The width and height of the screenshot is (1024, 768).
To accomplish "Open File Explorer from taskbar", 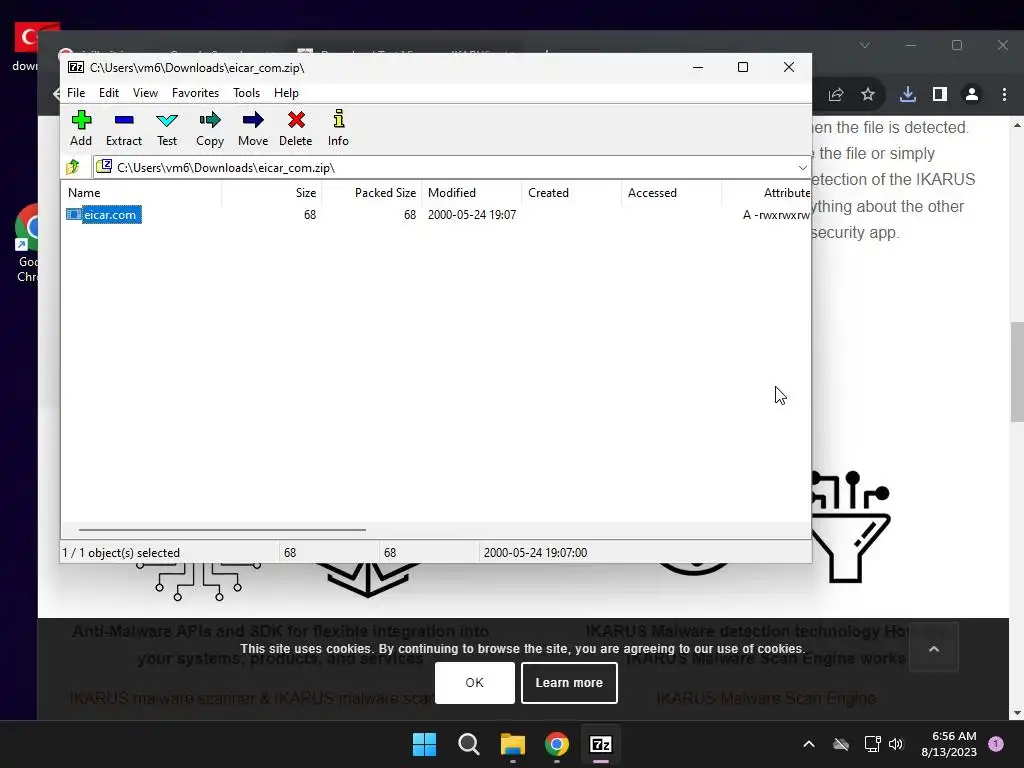I will click(513, 744).
